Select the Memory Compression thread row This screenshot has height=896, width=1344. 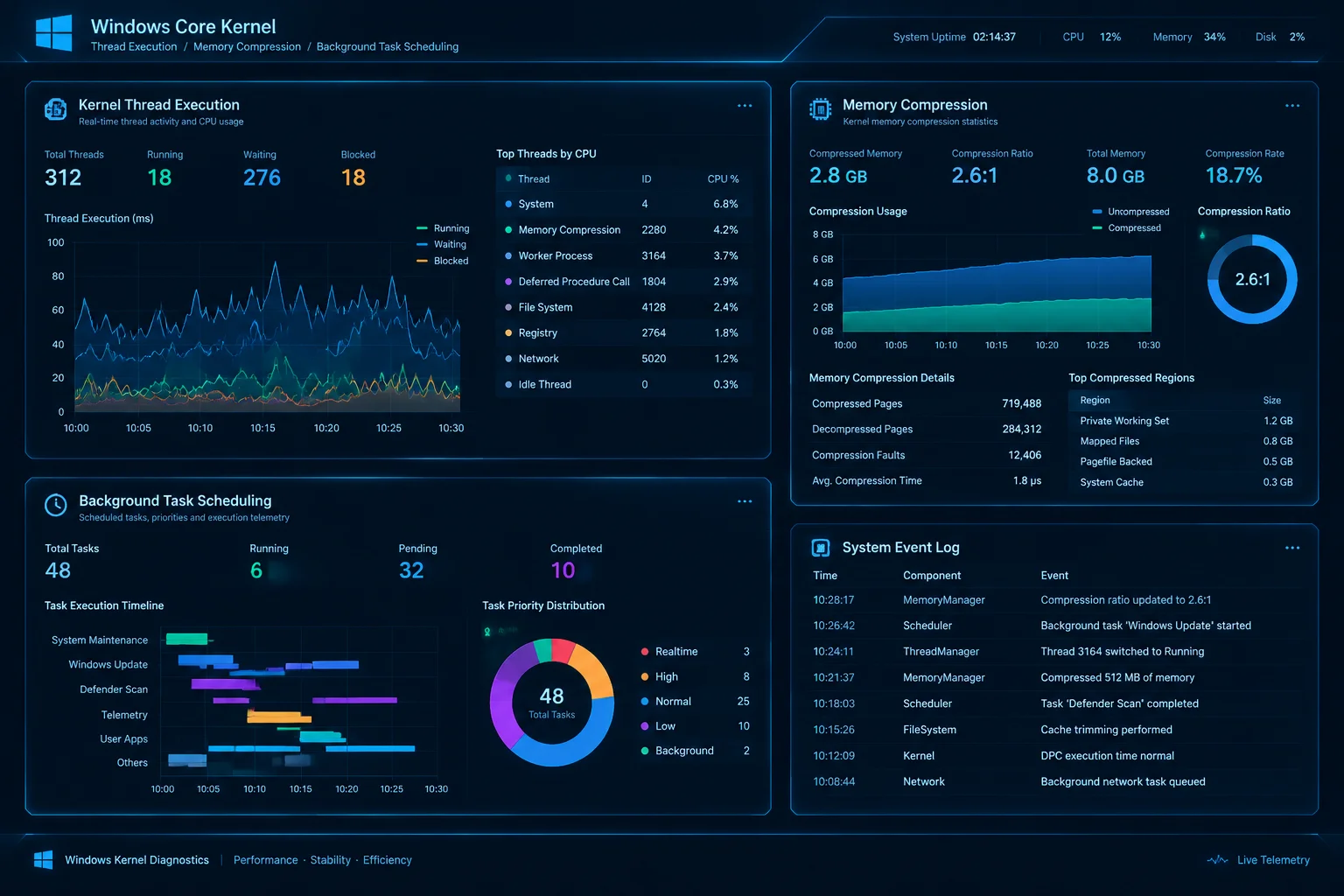624,230
